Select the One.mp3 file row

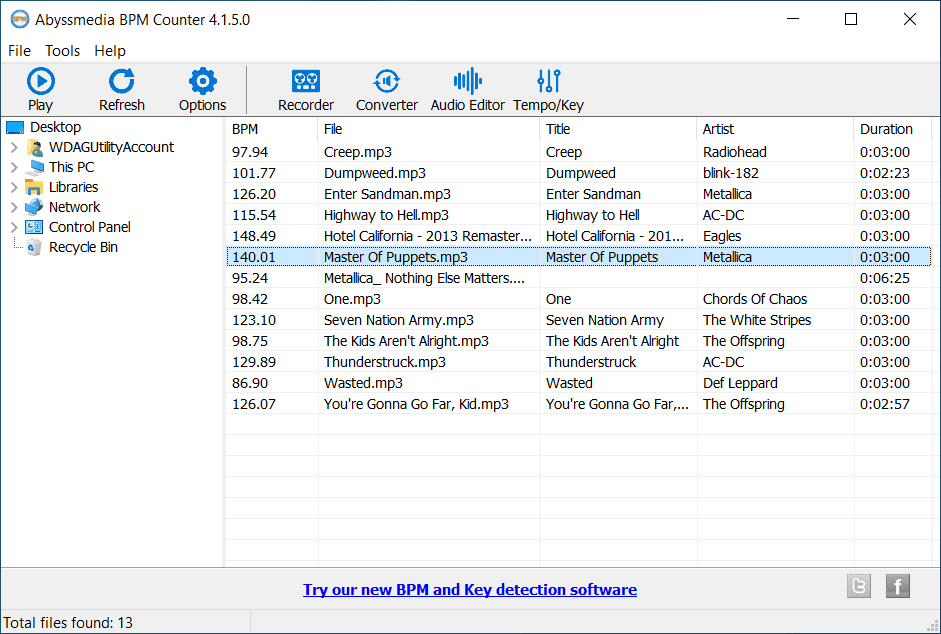[579, 299]
